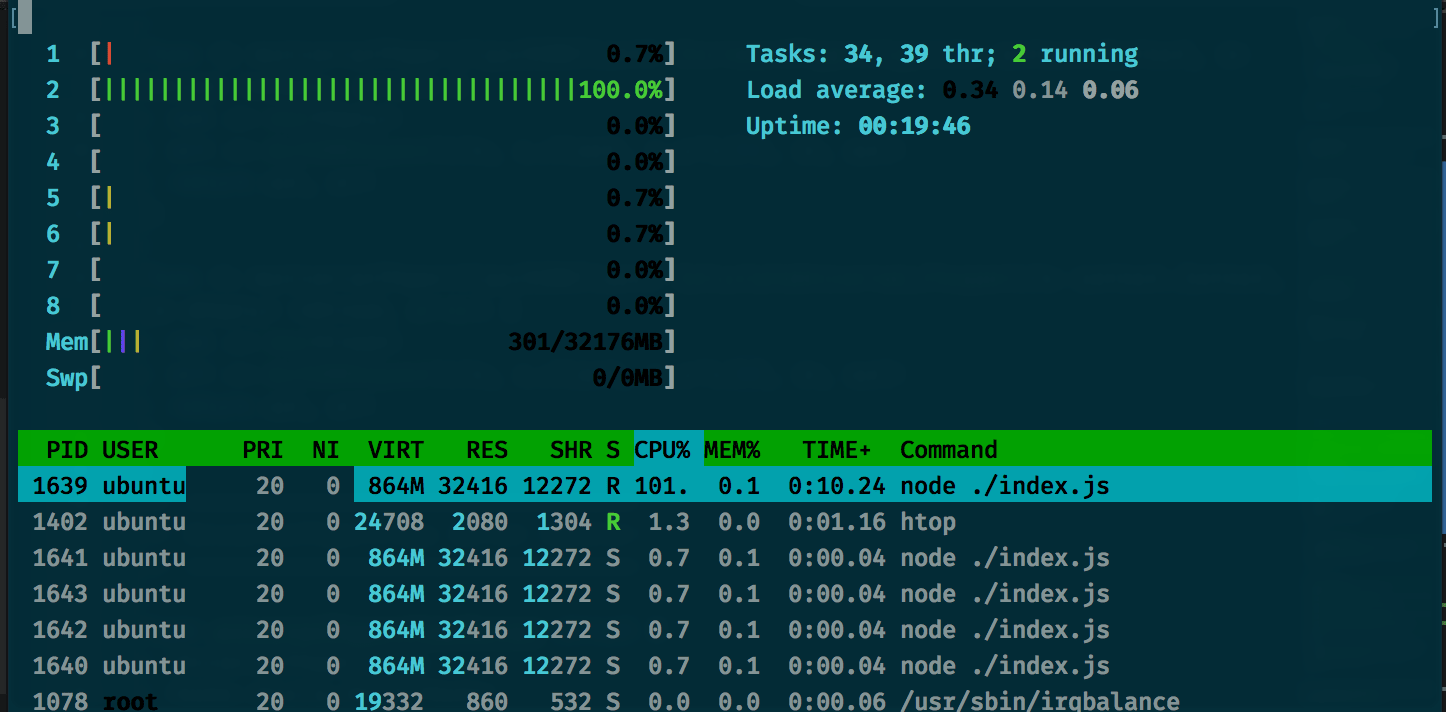
Task: Click the Load average readout
Action: [942, 90]
